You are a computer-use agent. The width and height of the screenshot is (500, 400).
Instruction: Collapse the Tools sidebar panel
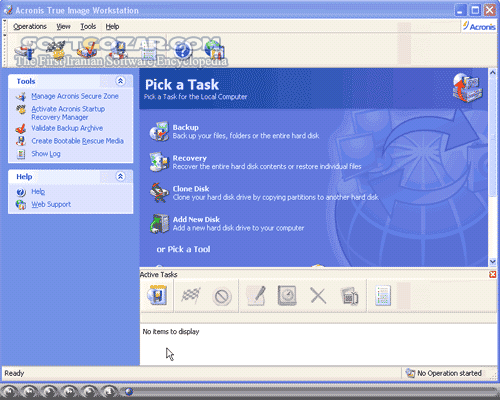[x=120, y=81]
